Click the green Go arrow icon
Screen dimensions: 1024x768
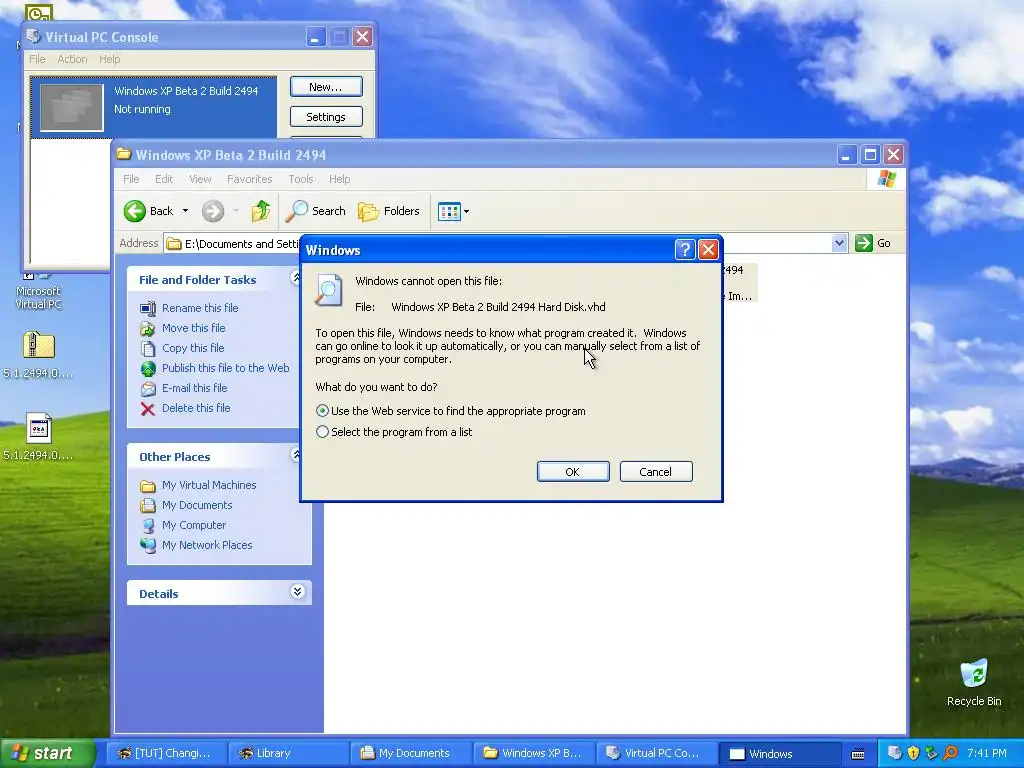[x=864, y=243]
